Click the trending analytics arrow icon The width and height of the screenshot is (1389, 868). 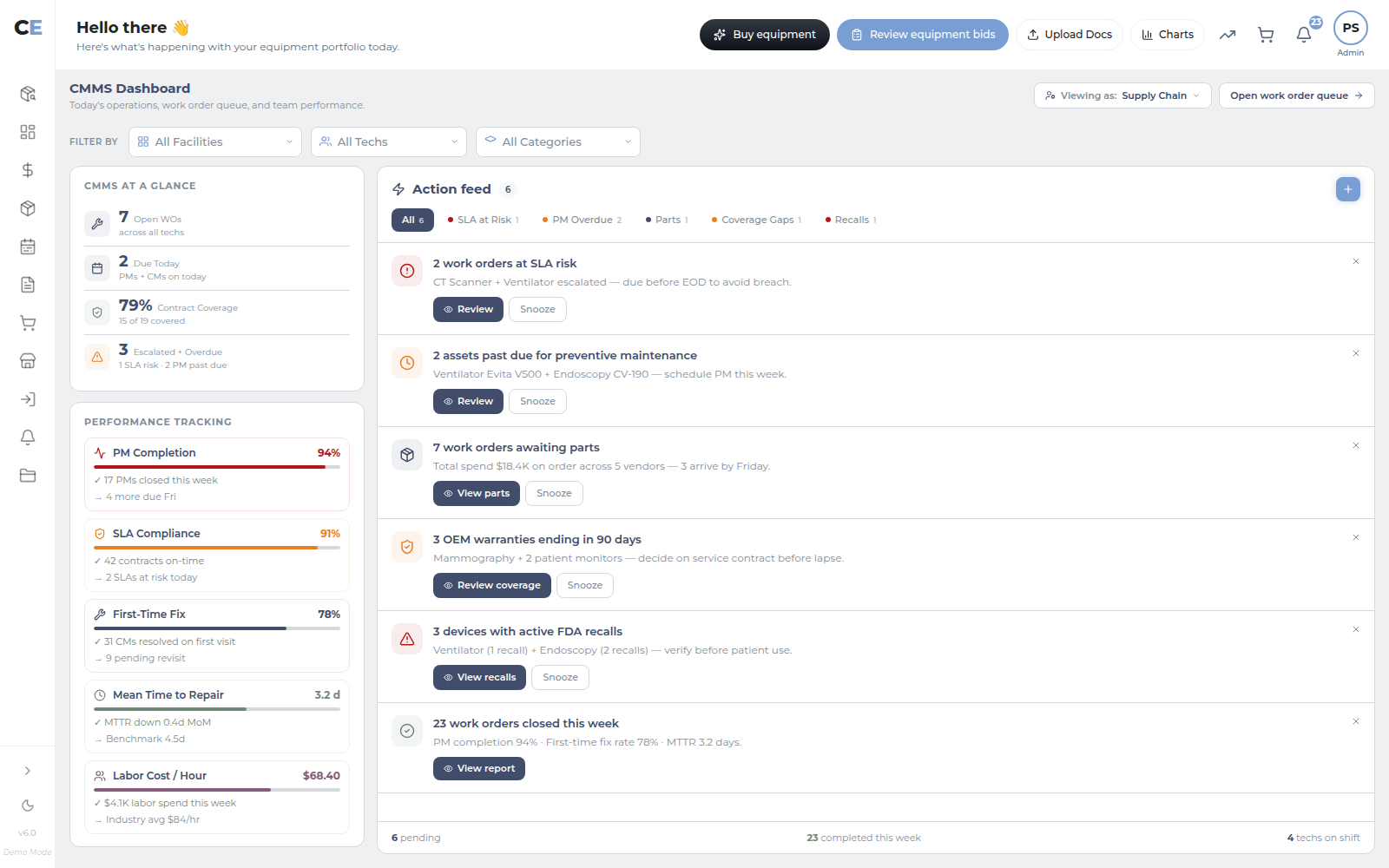point(1228,35)
